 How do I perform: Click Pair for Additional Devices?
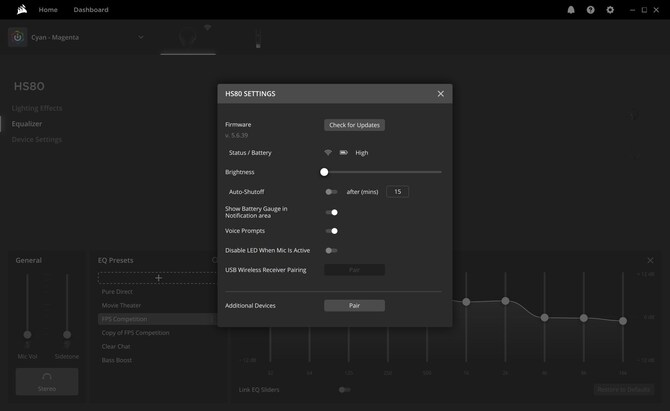pyautogui.click(x=354, y=305)
